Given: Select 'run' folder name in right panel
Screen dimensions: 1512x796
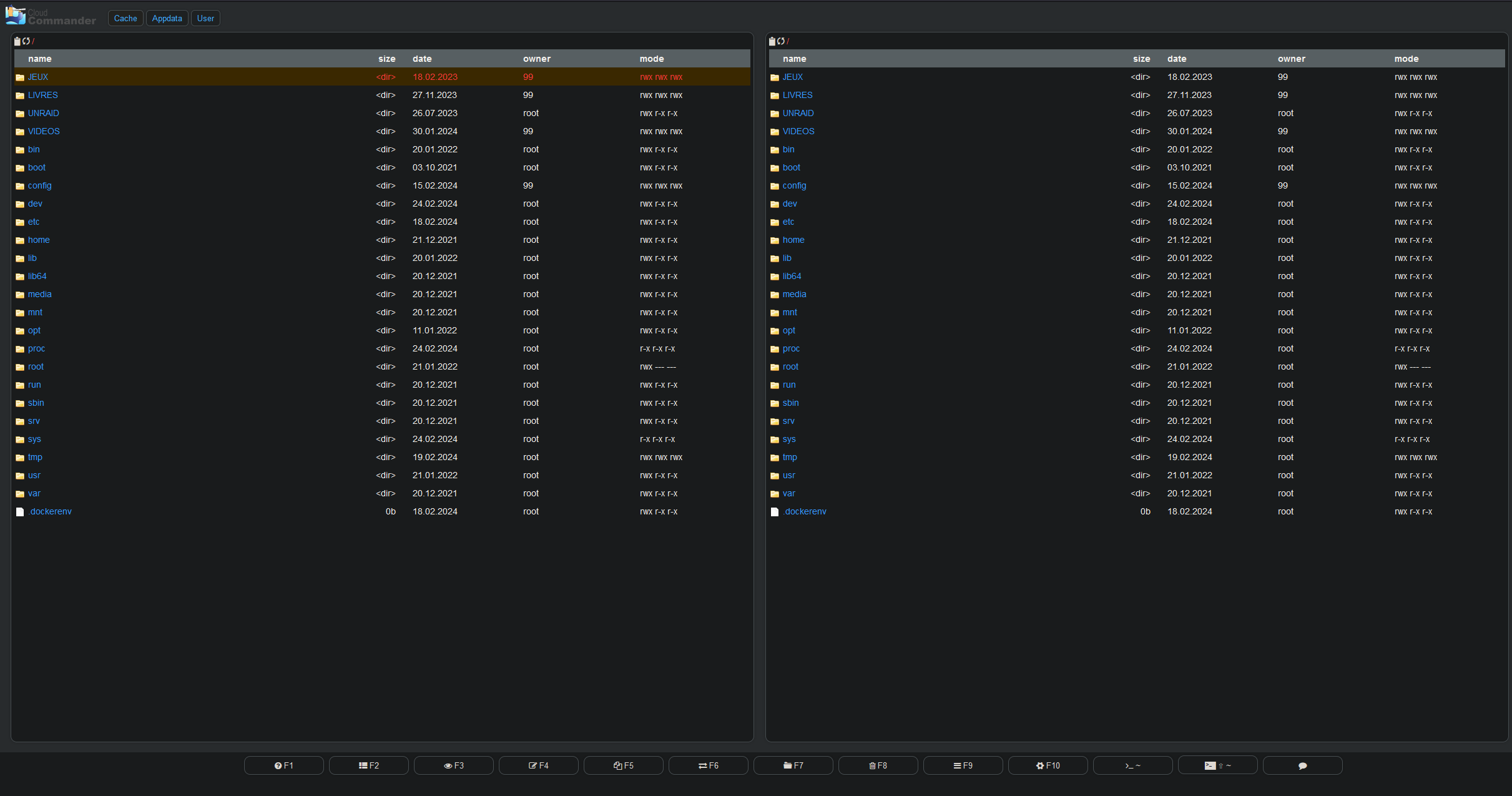Looking at the screenshot, I should 789,385.
